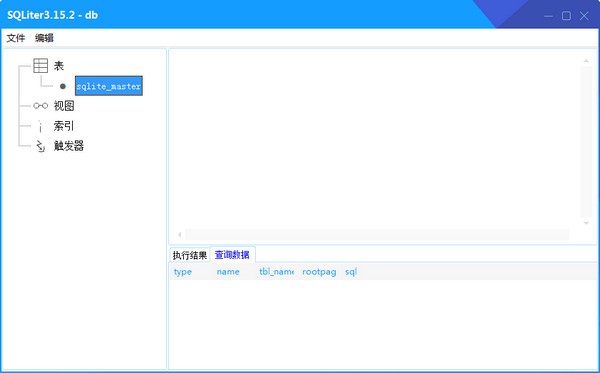Click the rootpage column header
The image size is (600, 373).
click(x=320, y=272)
